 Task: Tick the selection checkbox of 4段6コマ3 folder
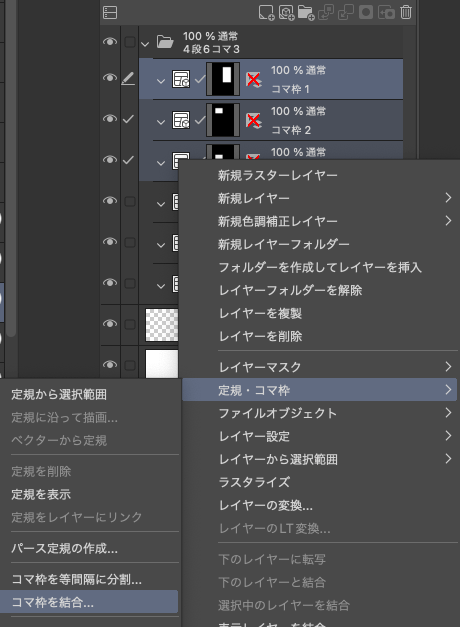coord(130,42)
